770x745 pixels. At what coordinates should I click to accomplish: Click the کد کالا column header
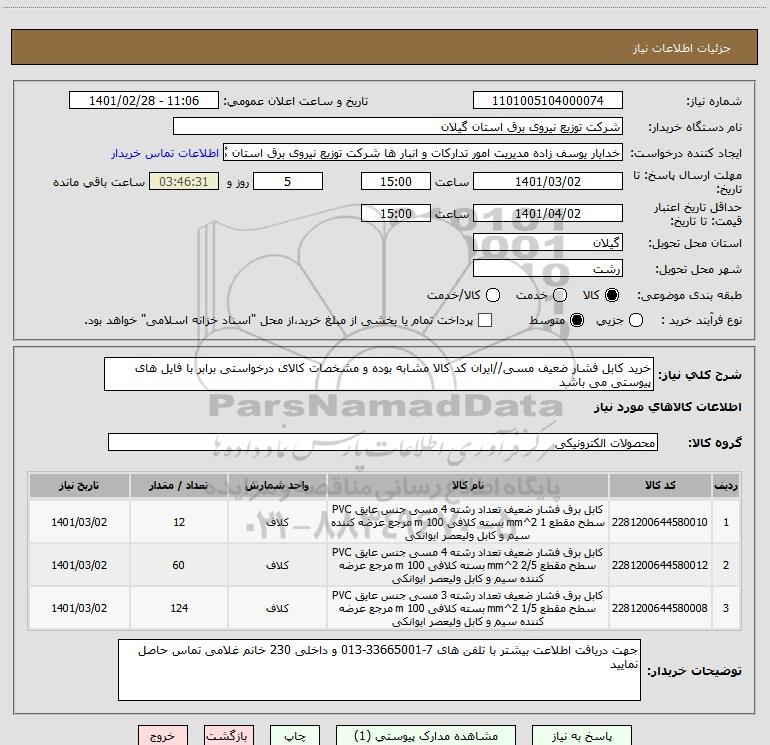click(660, 485)
